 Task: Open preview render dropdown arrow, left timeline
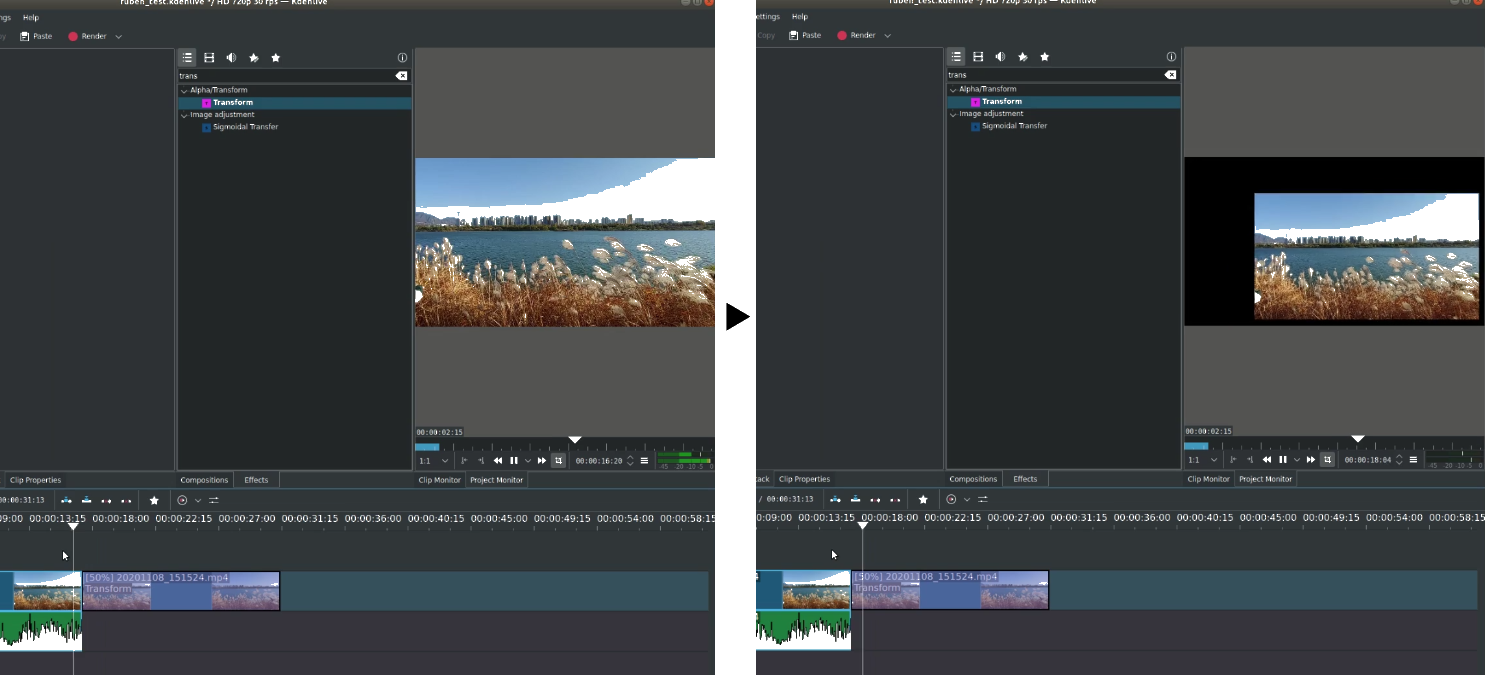pyautogui.click(x=198, y=500)
